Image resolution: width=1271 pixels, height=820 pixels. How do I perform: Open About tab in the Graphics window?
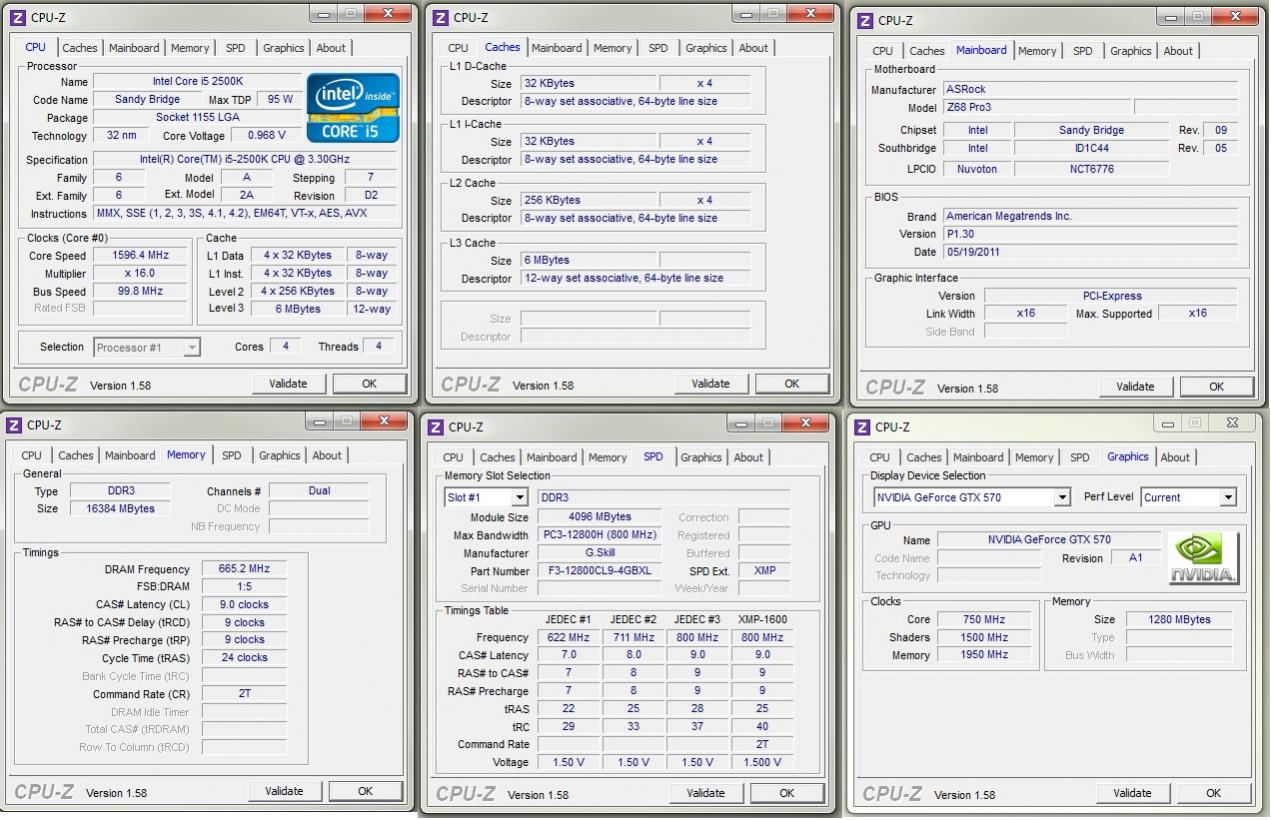click(1175, 457)
